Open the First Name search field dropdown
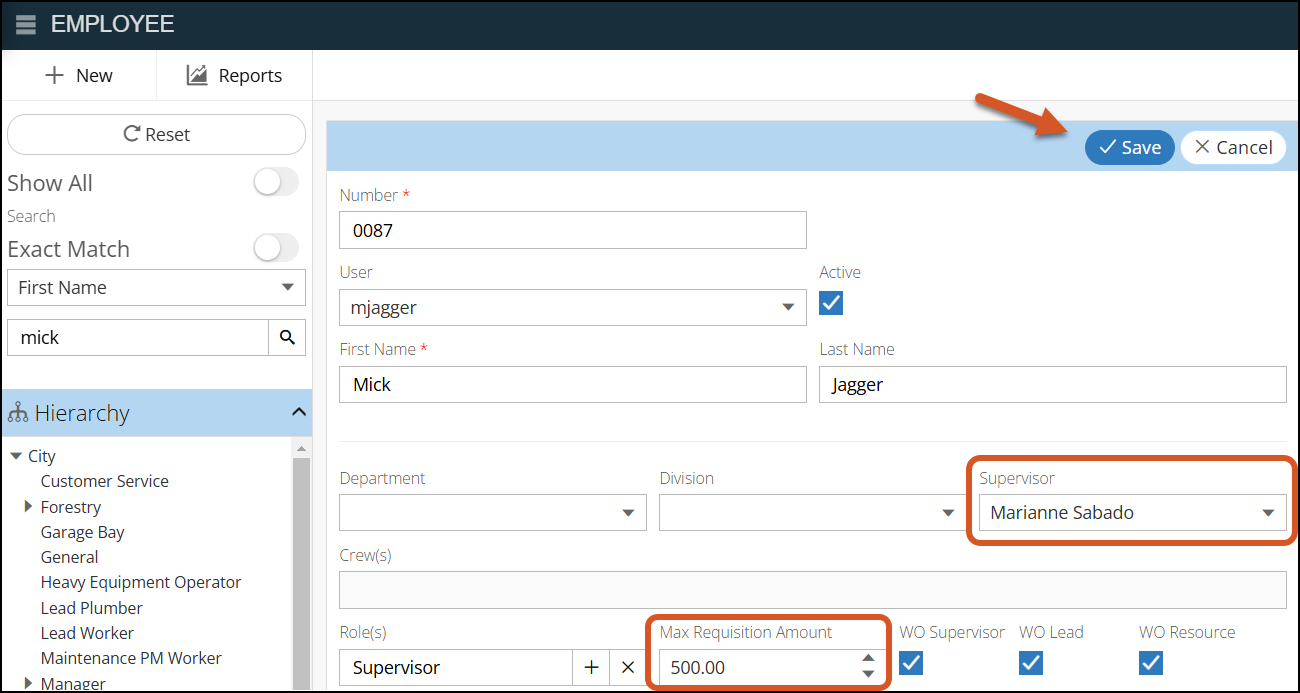This screenshot has height=693, width=1300. [x=287, y=288]
